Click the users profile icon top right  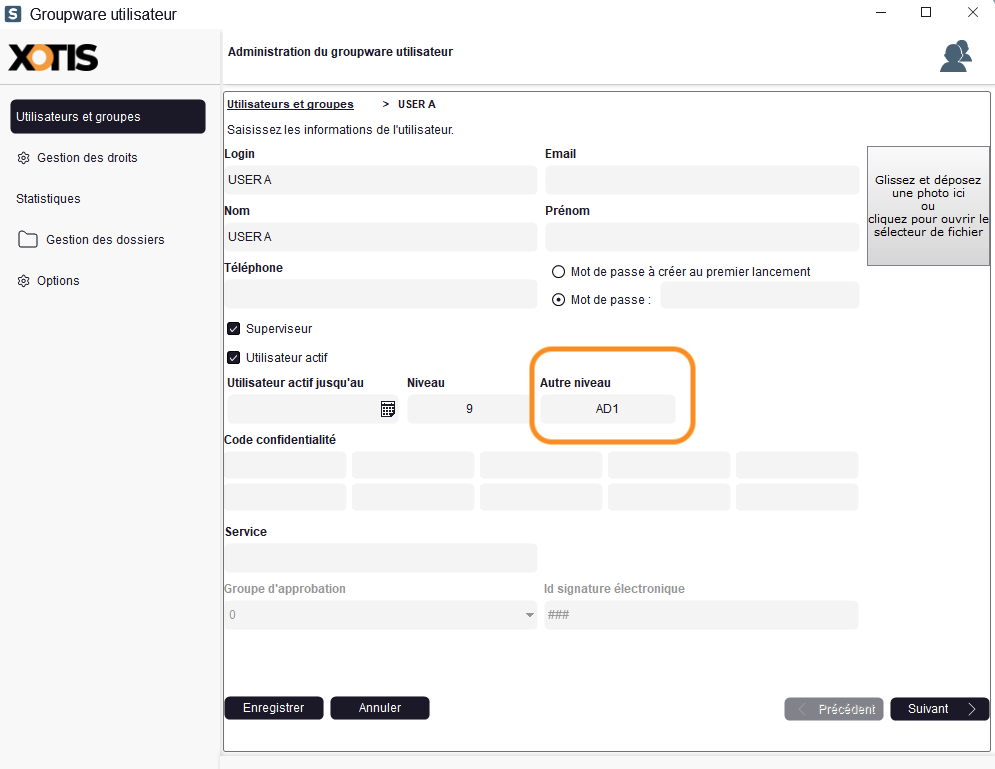point(955,56)
